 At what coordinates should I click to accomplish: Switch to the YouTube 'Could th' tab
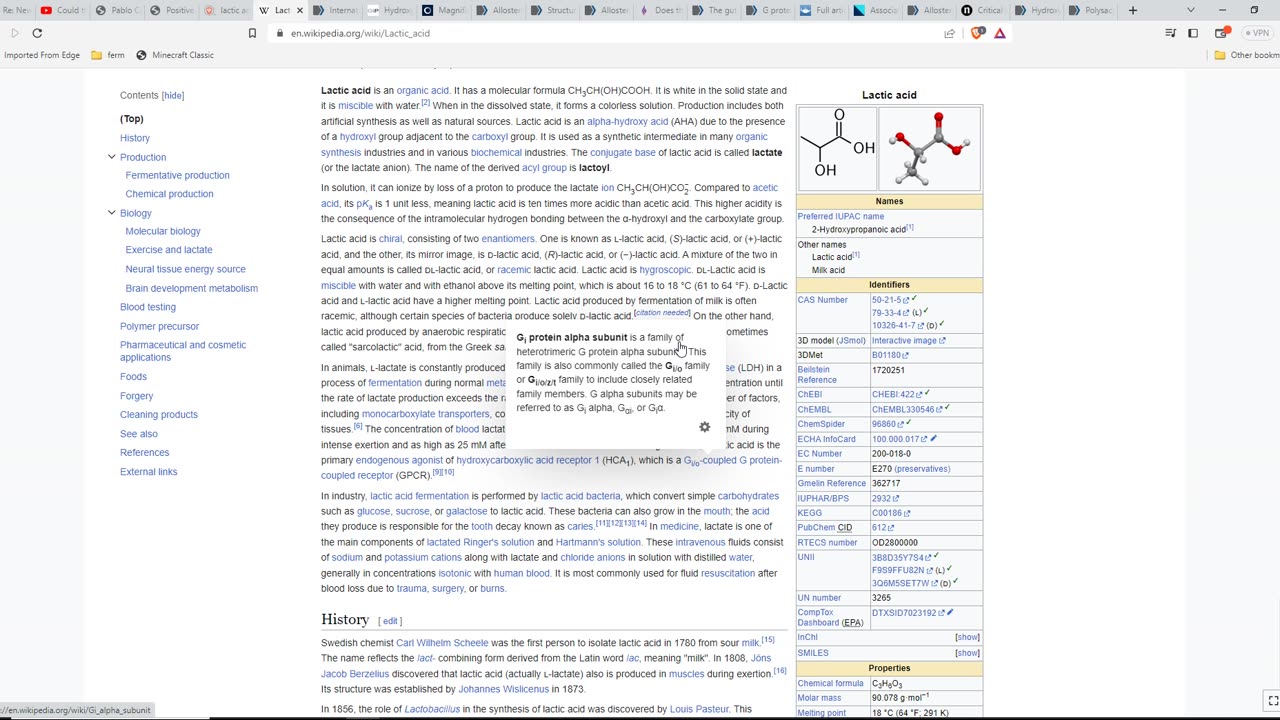(62, 10)
